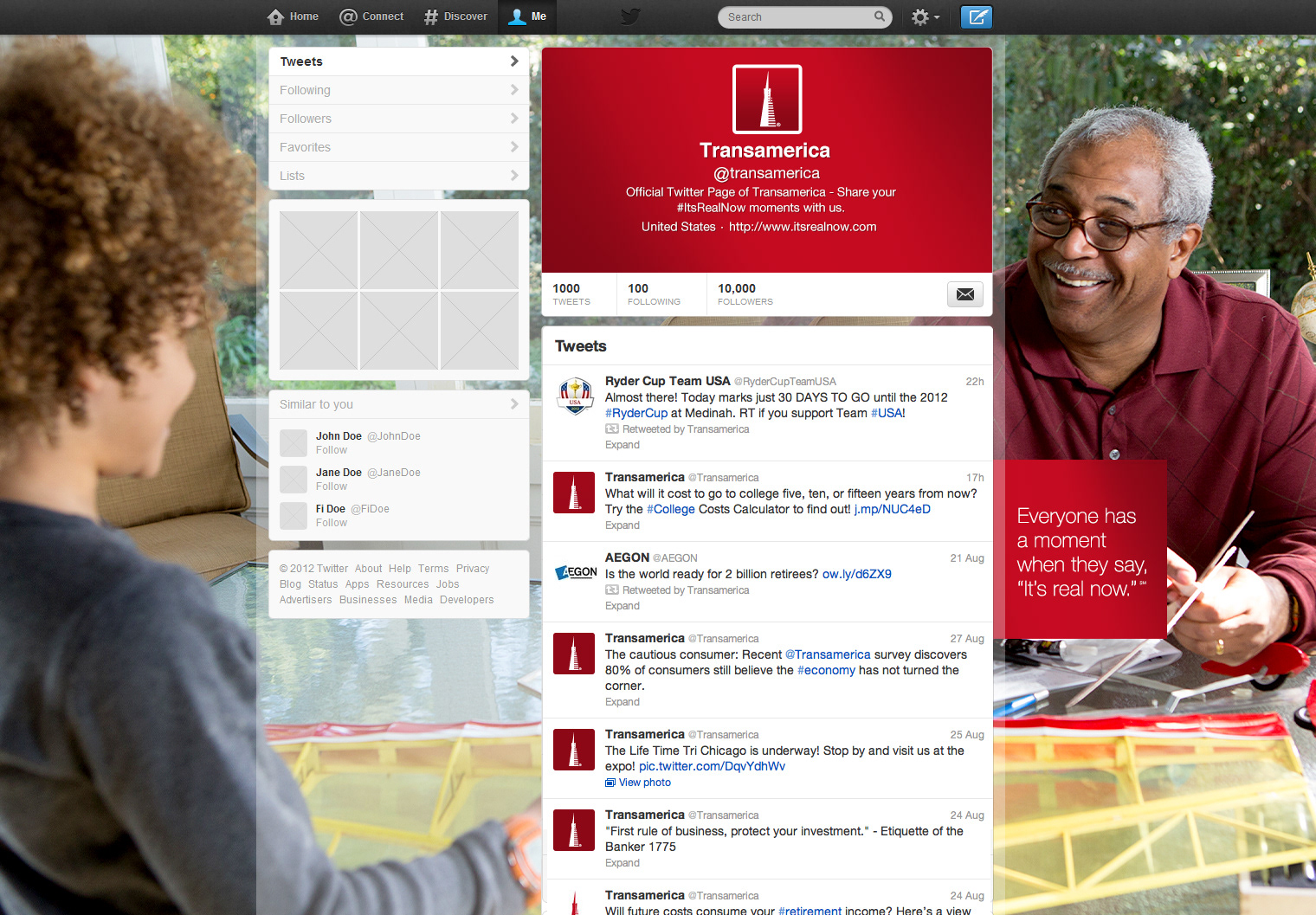The height and width of the screenshot is (915, 1316).
Task: Open the settings gear dropdown
Action: pyautogui.click(x=926, y=16)
